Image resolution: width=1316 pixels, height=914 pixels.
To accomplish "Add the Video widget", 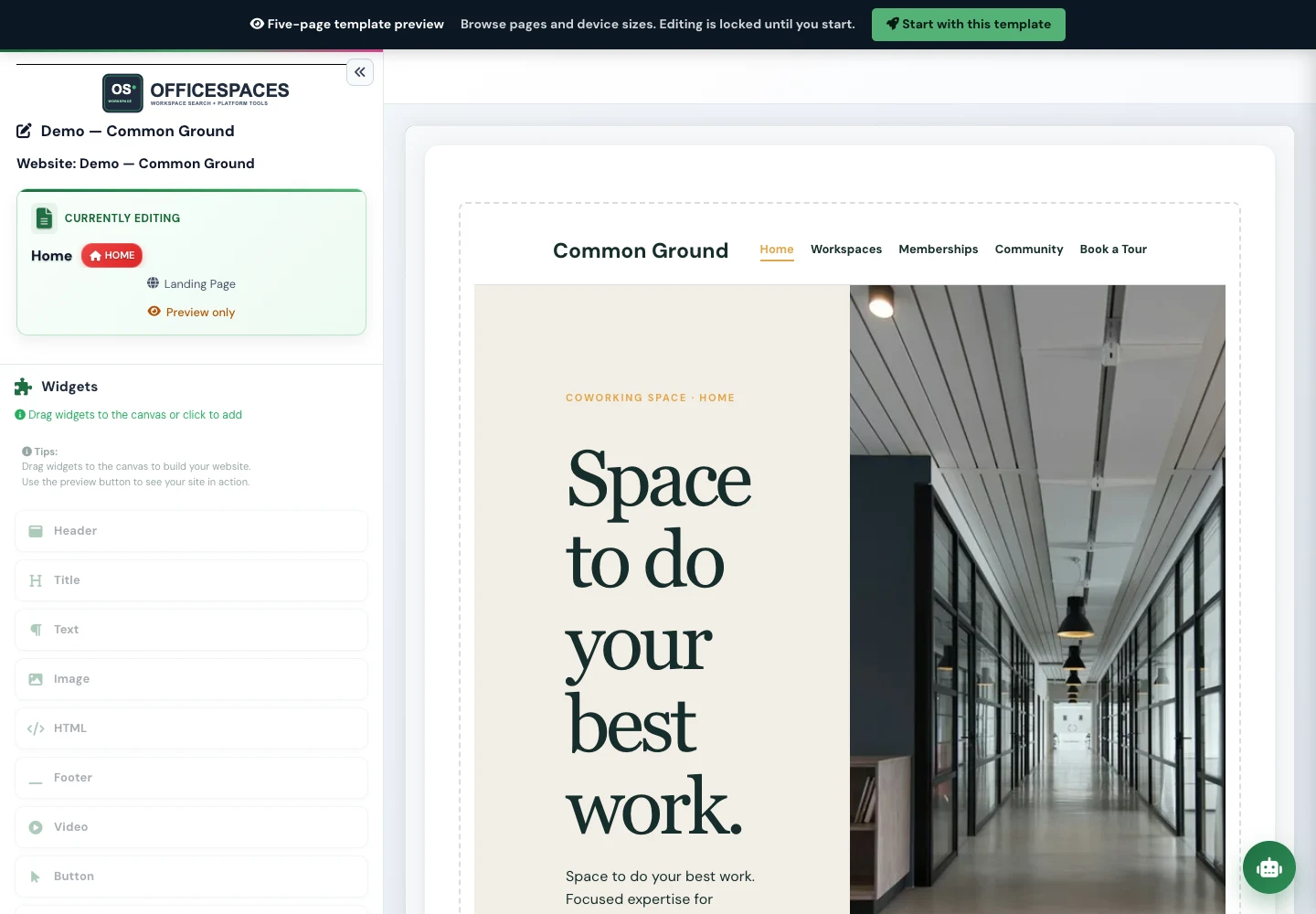I will tap(191, 827).
